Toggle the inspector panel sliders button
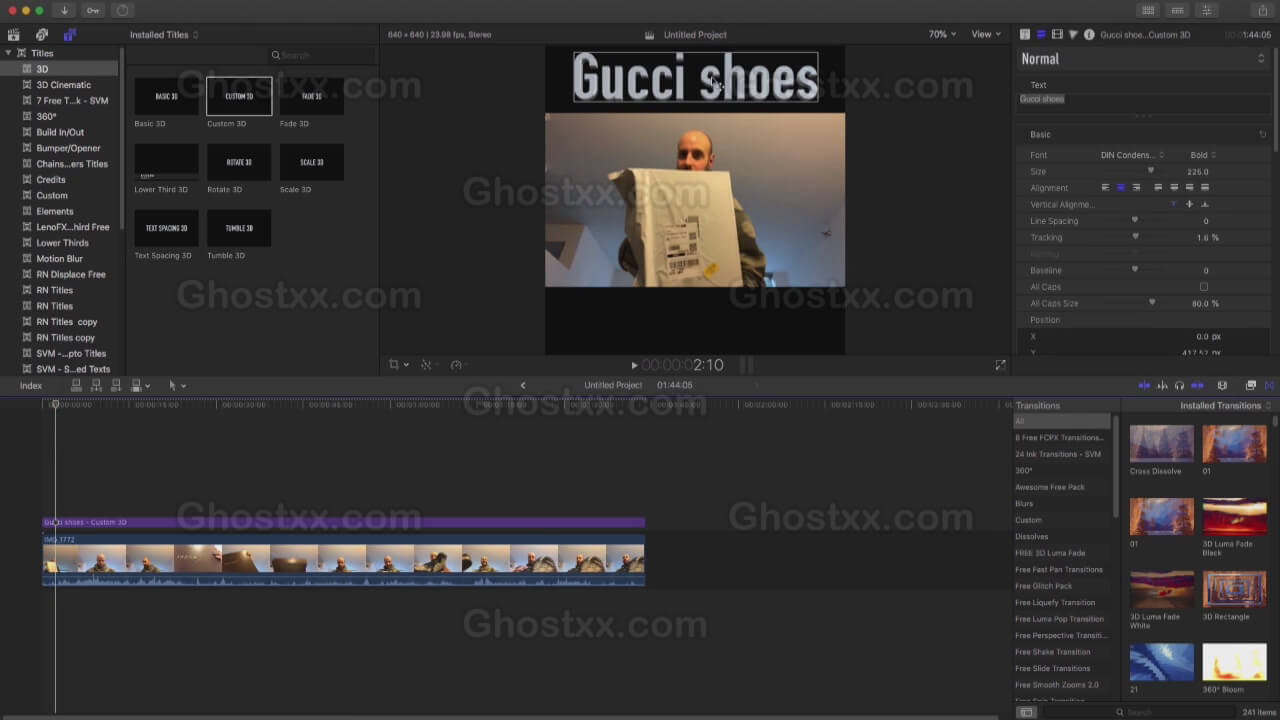Viewport: 1280px width, 720px height. point(1208,10)
